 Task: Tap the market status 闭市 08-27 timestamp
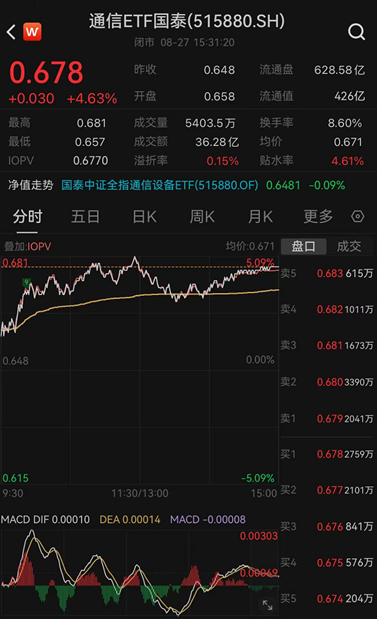[x=184, y=43]
